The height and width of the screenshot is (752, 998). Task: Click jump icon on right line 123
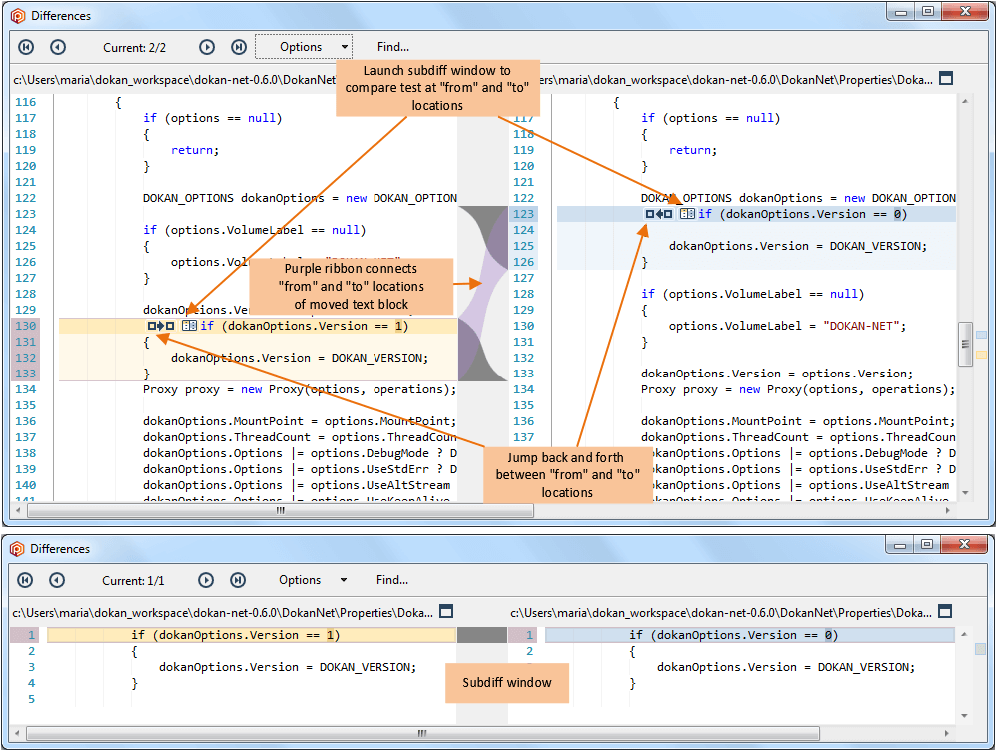[659, 214]
